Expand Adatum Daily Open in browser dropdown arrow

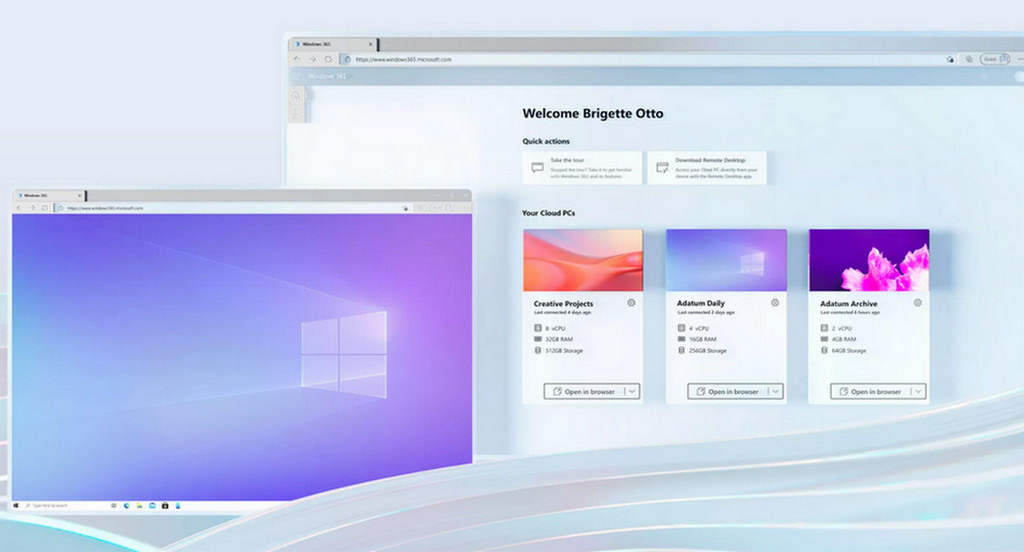point(775,392)
